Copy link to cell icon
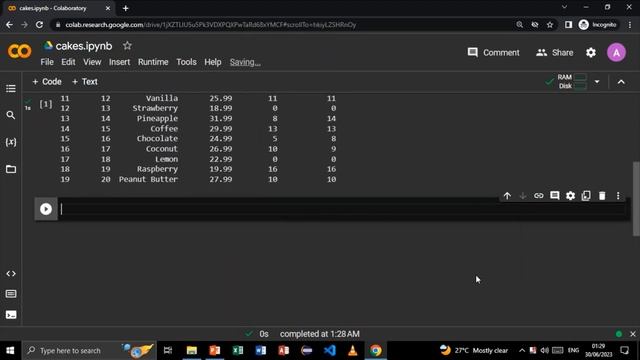The width and height of the screenshot is (640, 360). [539, 196]
